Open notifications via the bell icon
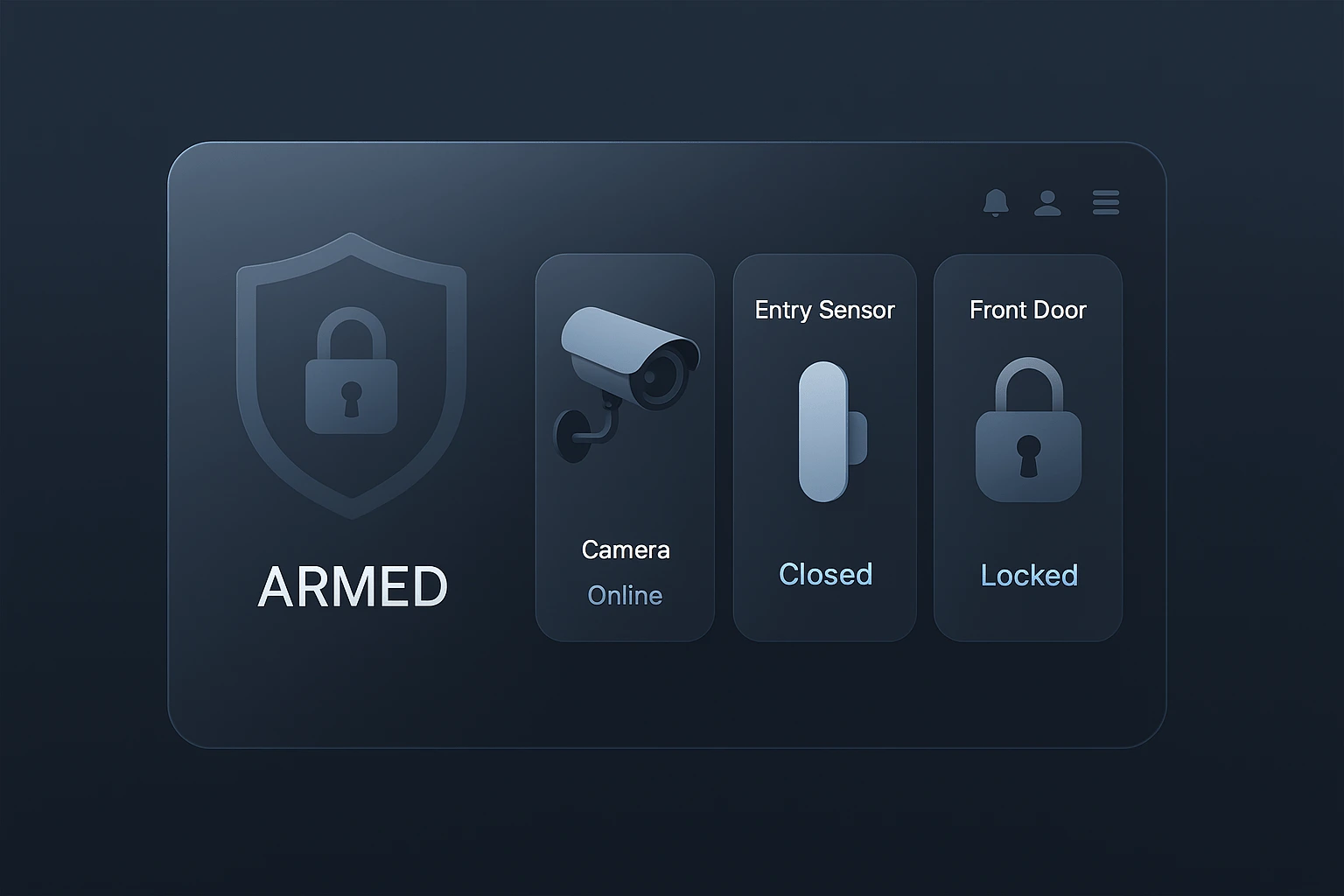The height and width of the screenshot is (896, 1344). coord(996,202)
